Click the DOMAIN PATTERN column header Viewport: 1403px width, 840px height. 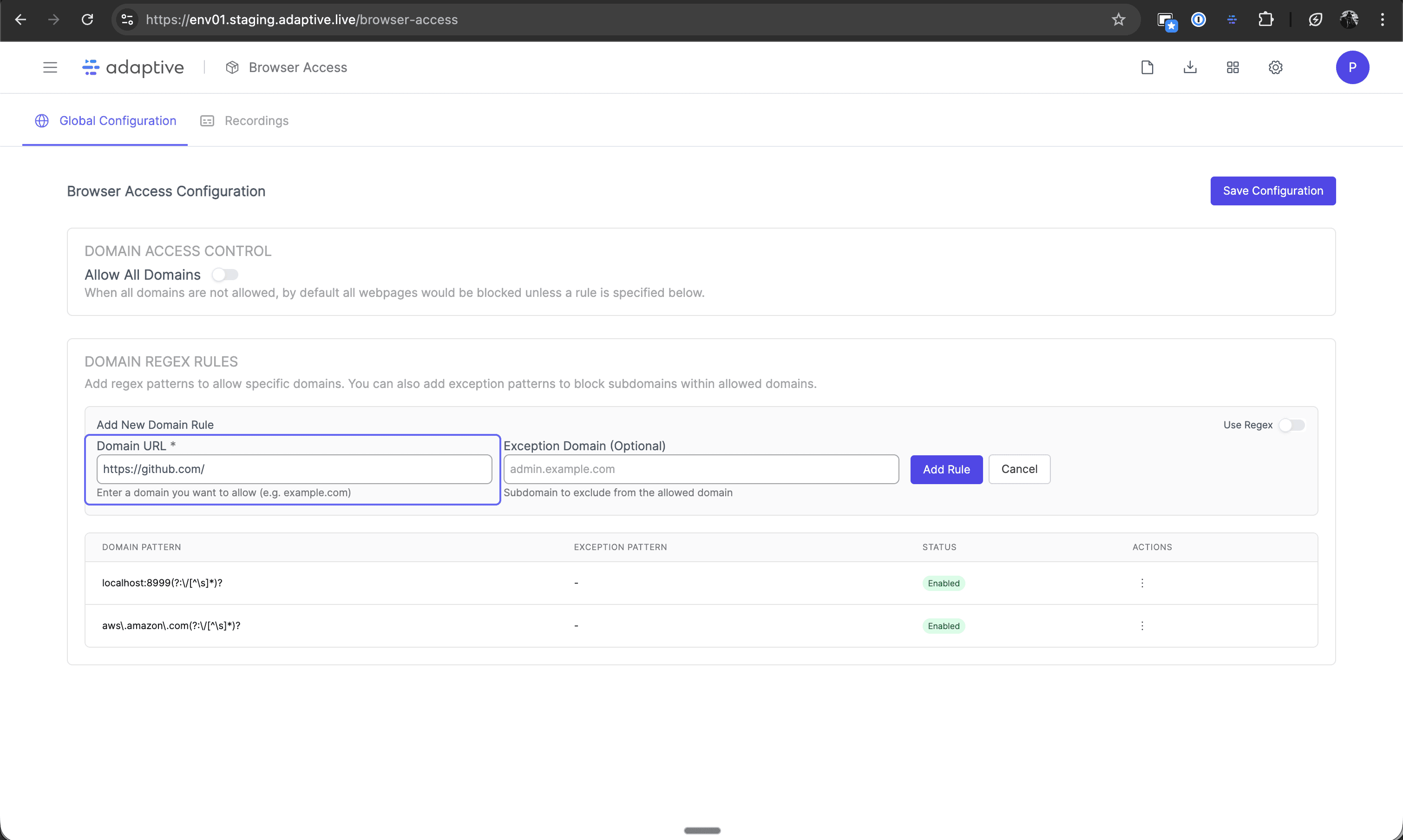point(142,547)
